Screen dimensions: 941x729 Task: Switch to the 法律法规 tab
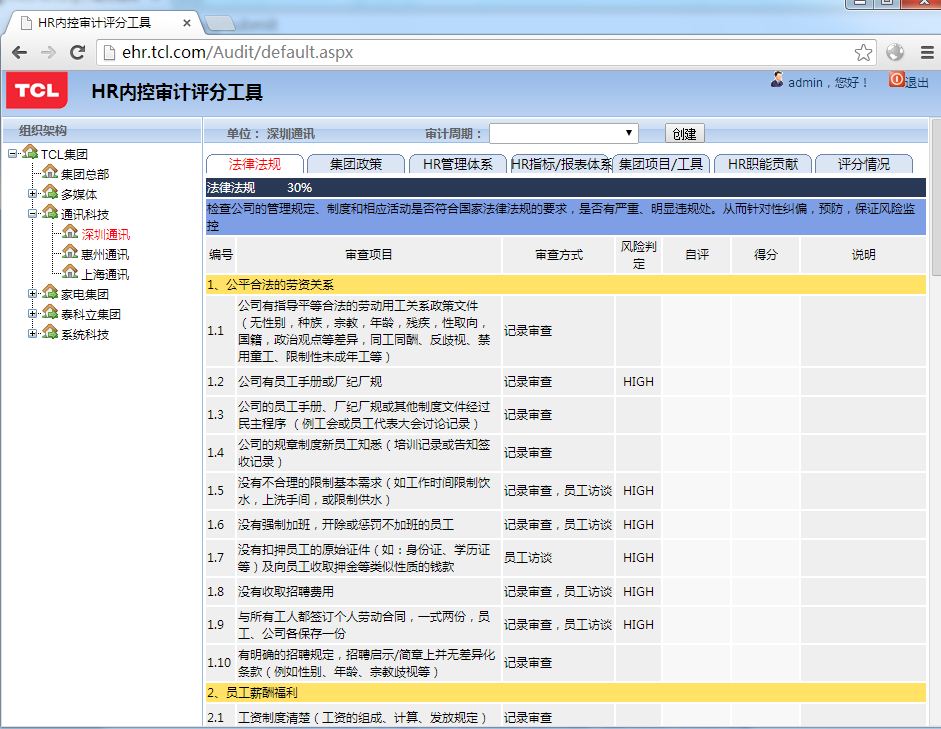pyautogui.click(x=254, y=164)
